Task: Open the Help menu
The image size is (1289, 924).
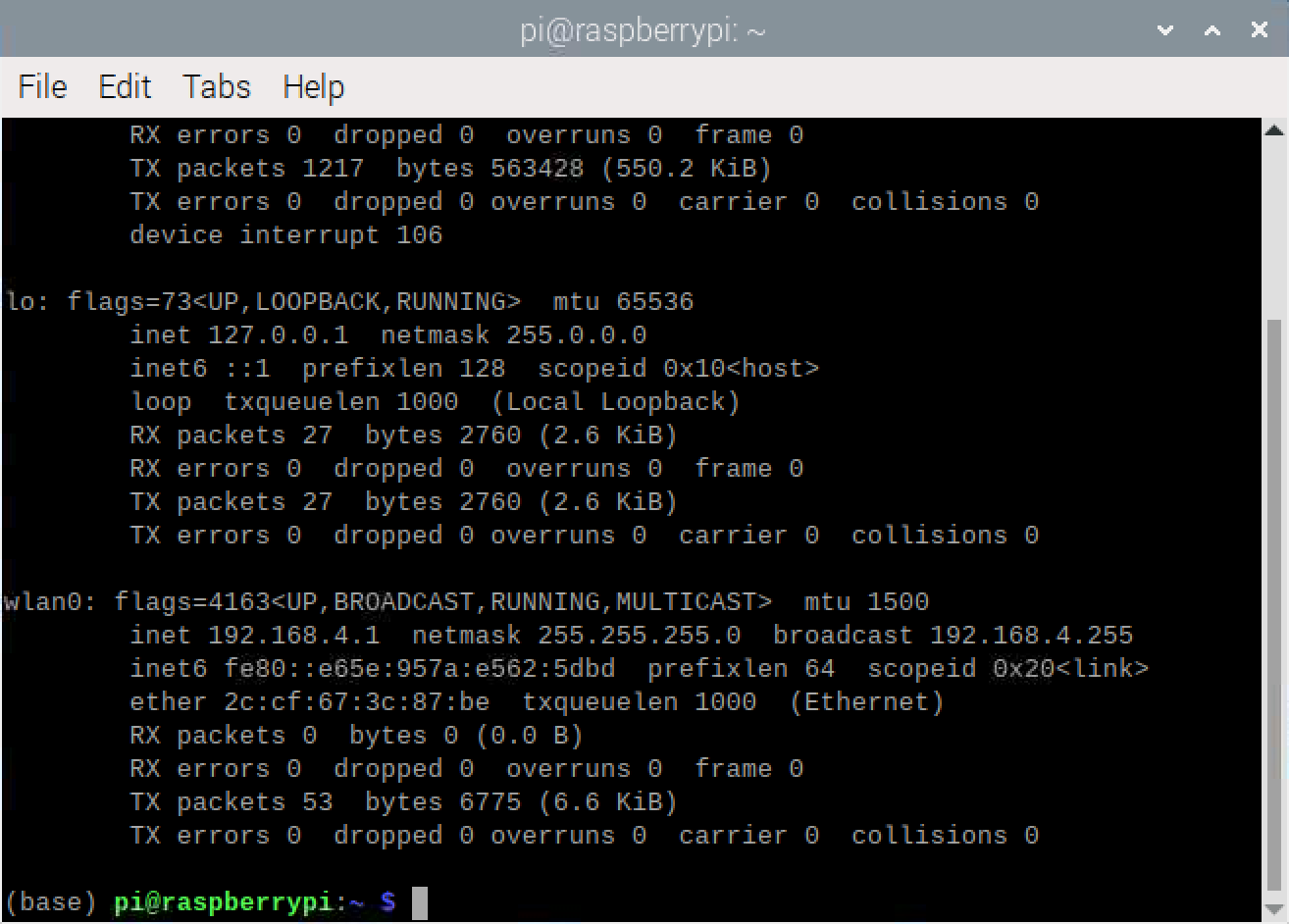Action: [x=313, y=87]
